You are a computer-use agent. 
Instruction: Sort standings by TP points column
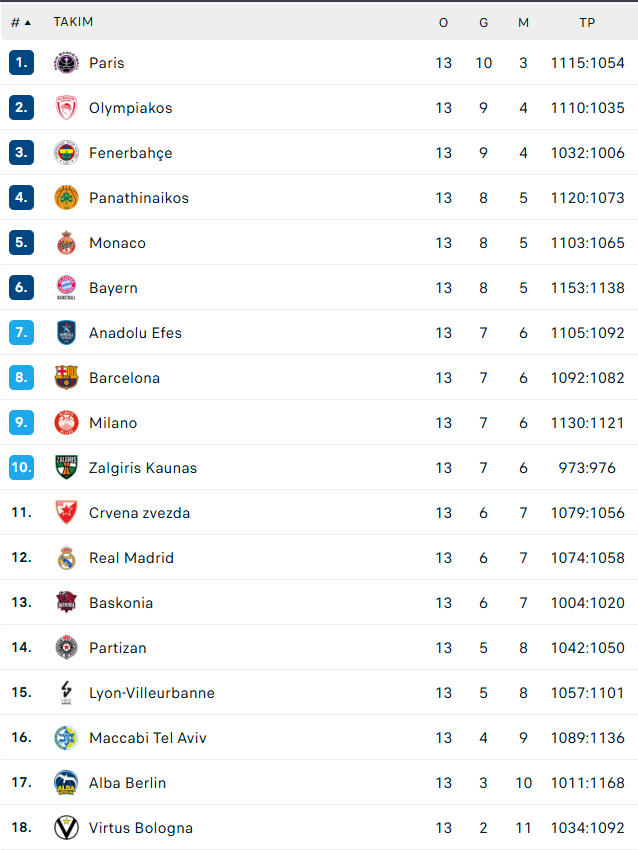tap(587, 22)
